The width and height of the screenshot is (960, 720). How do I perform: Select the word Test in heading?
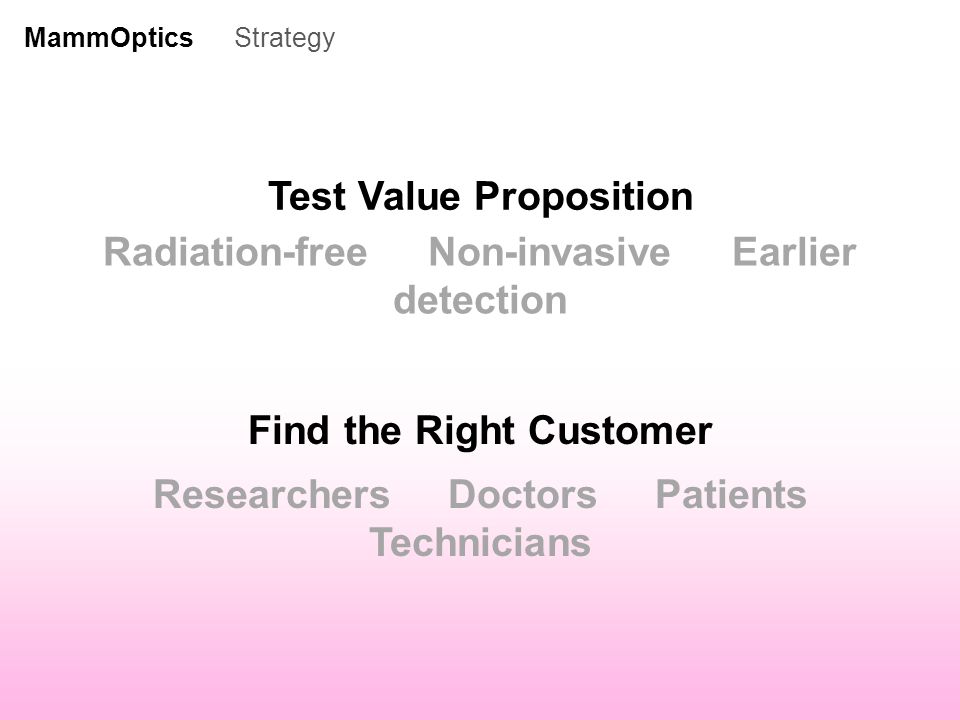coord(306,197)
